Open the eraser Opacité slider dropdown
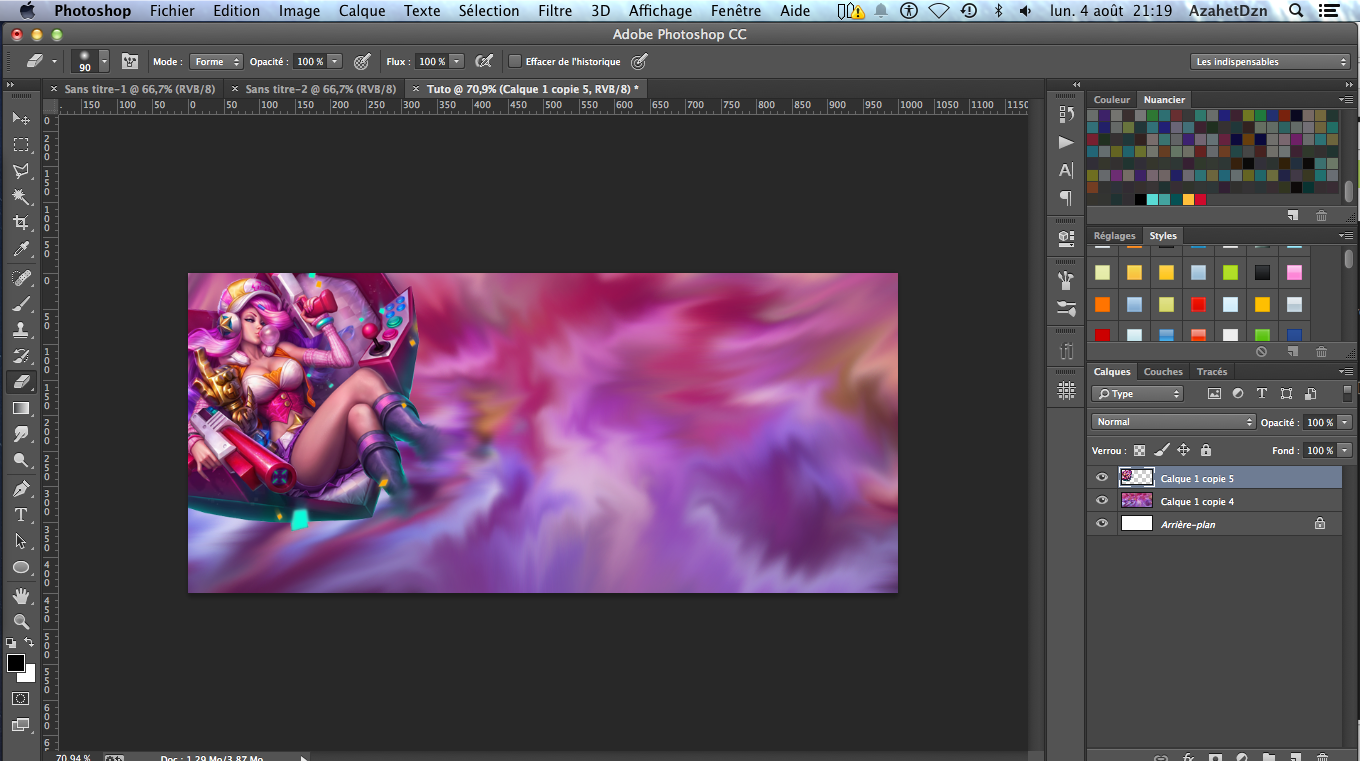The height and width of the screenshot is (761, 1360). [x=335, y=61]
